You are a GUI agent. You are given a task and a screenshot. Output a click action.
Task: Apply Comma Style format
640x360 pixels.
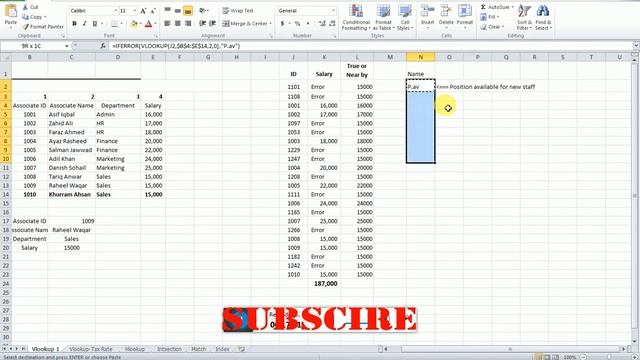[x=308, y=24]
